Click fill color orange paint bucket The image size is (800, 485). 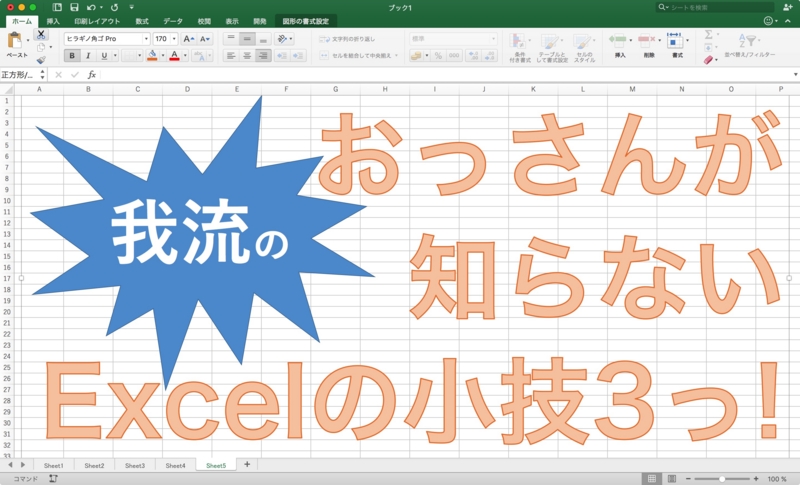(152, 56)
